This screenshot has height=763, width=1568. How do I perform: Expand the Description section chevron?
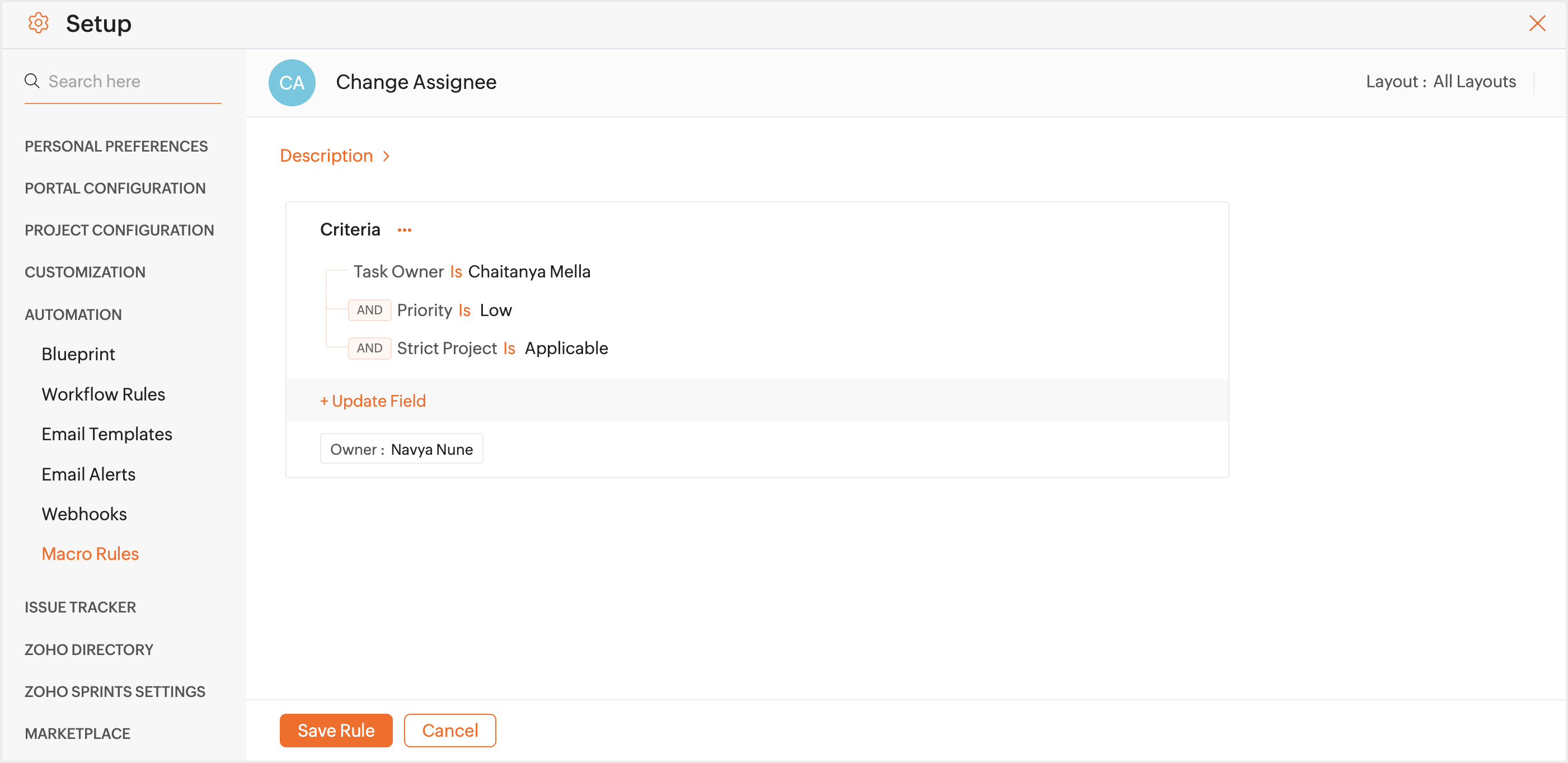click(x=387, y=157)
